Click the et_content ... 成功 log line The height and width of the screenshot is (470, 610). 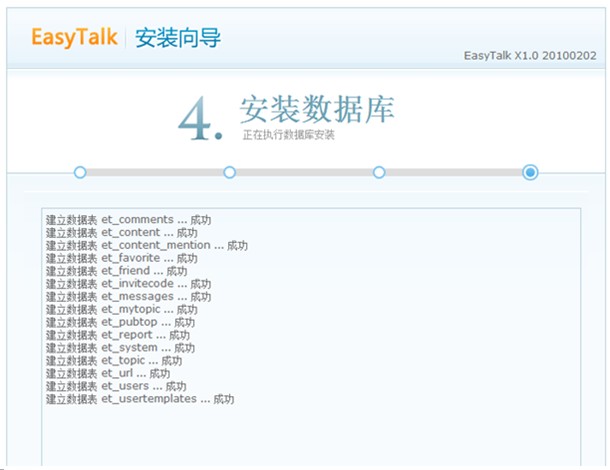tap(122, 233)
